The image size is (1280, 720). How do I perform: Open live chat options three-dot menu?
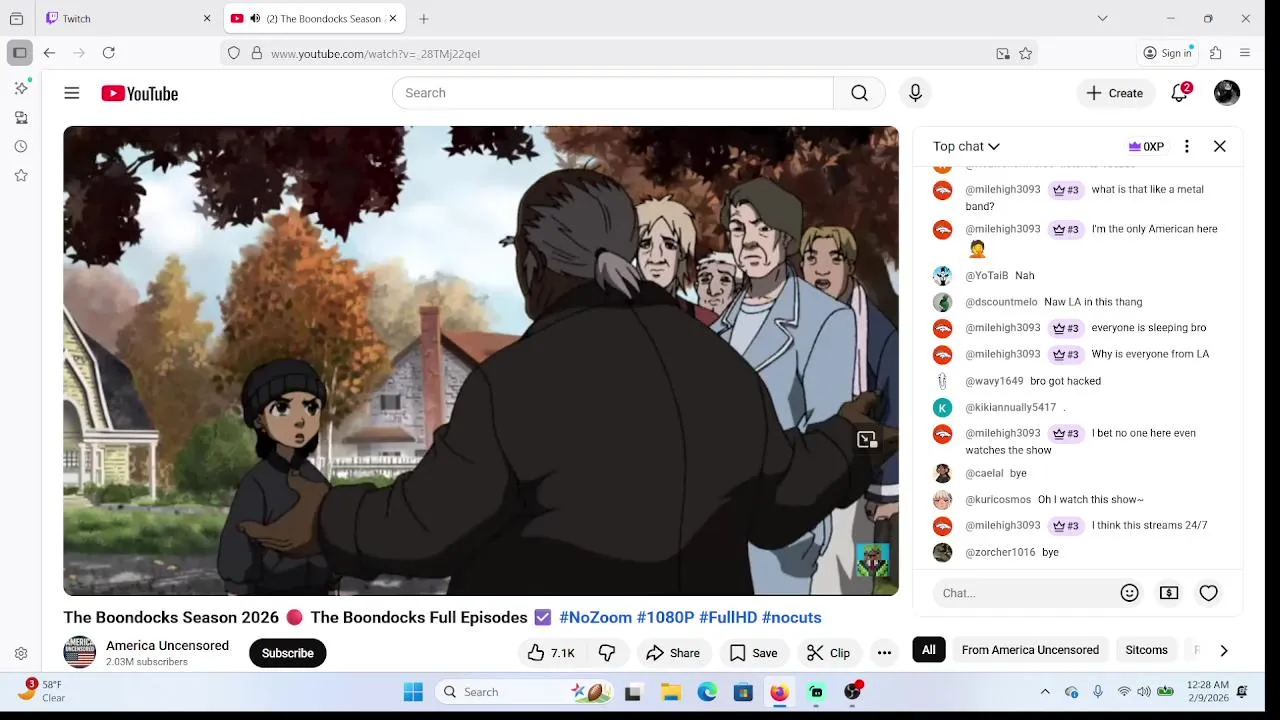click(1187, 146)
